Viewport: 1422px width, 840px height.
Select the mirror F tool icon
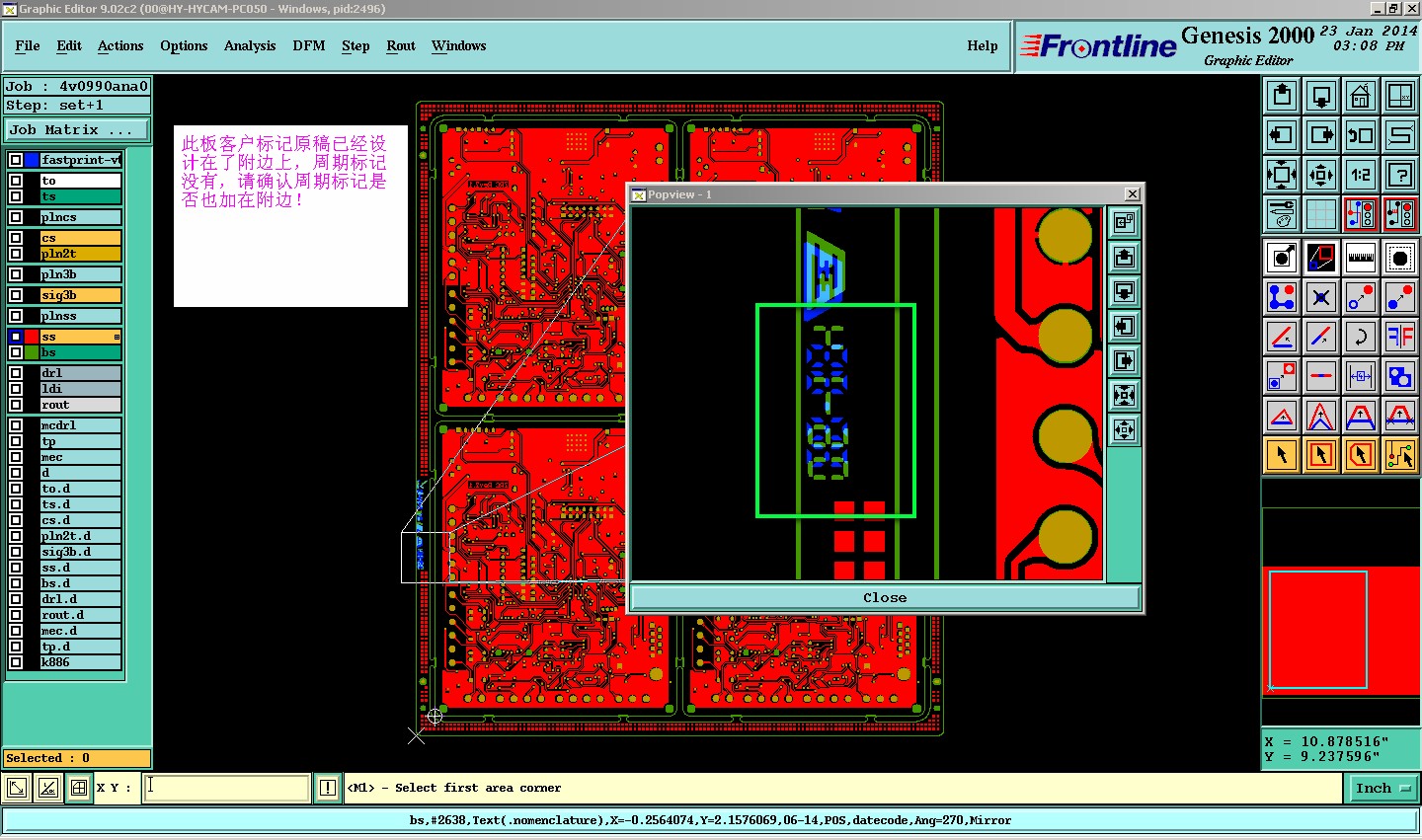[x=1400, y=337]
